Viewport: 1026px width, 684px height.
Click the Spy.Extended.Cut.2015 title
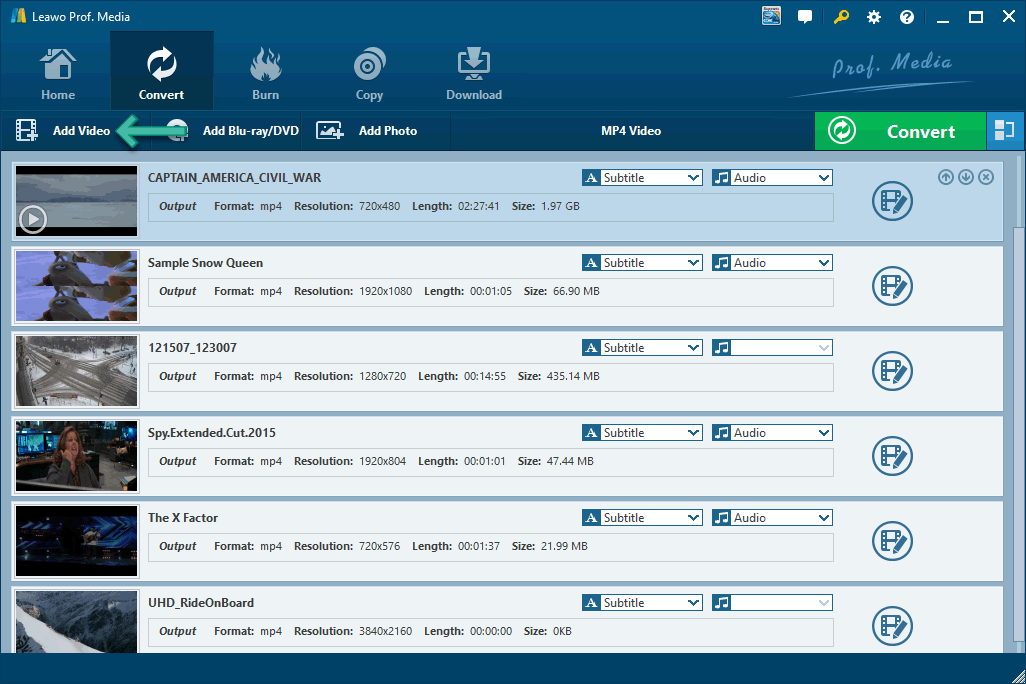212,433
